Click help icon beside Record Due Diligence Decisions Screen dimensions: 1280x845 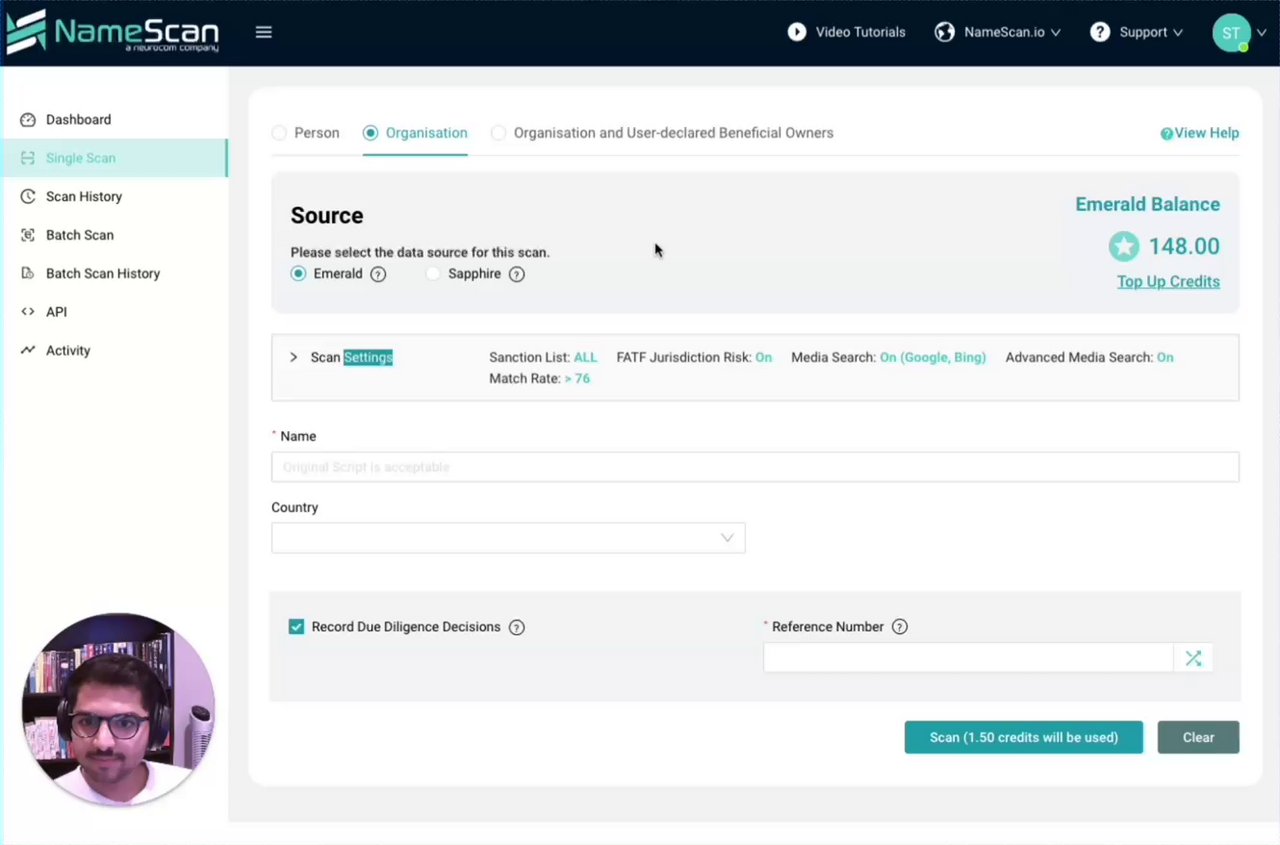(x=516, y=628)
